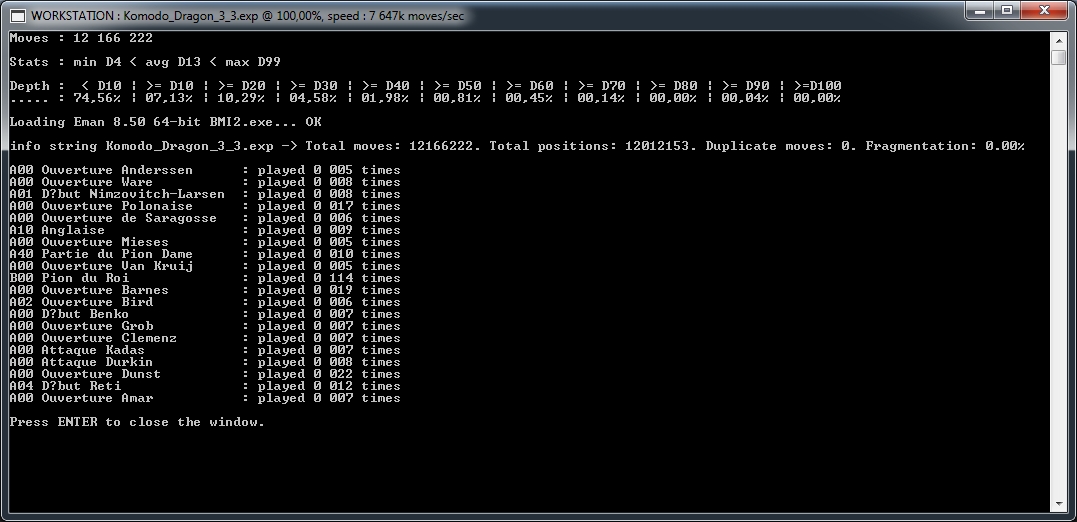Click the 'A00 Ouverture Anderssen' row

(x=205, y=170)
